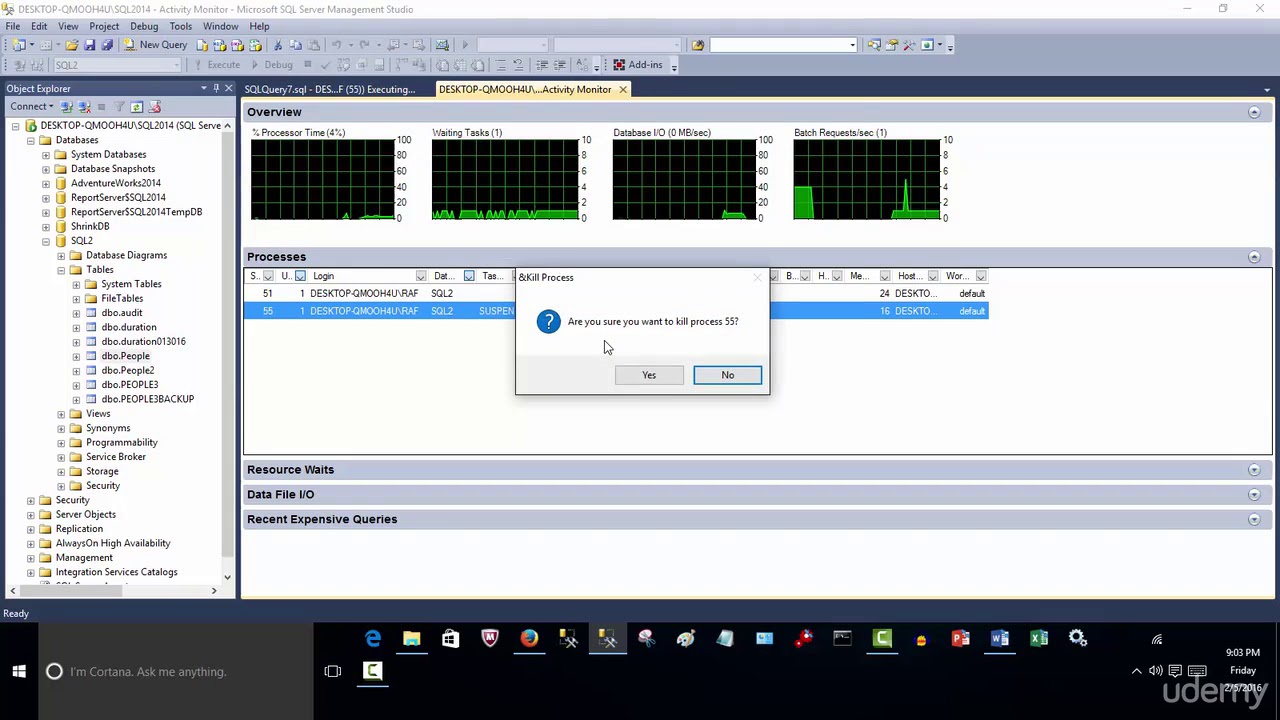
Task: Click the Filter funnel icon in Object Explorer
Action: (x=119, y=107)
